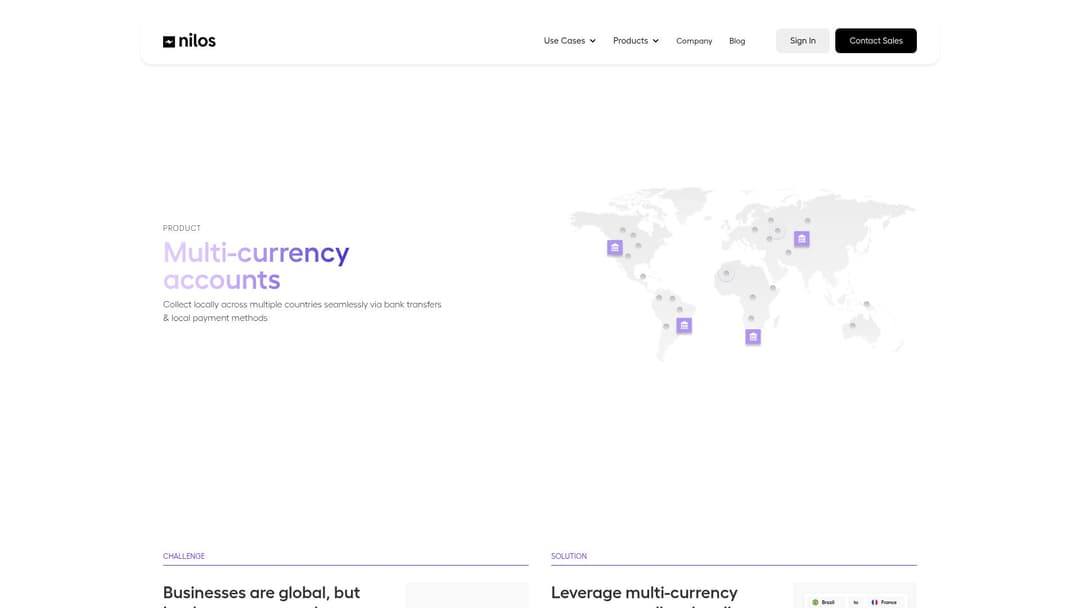Click the 'Leverage multi-currency' heading

644,592
